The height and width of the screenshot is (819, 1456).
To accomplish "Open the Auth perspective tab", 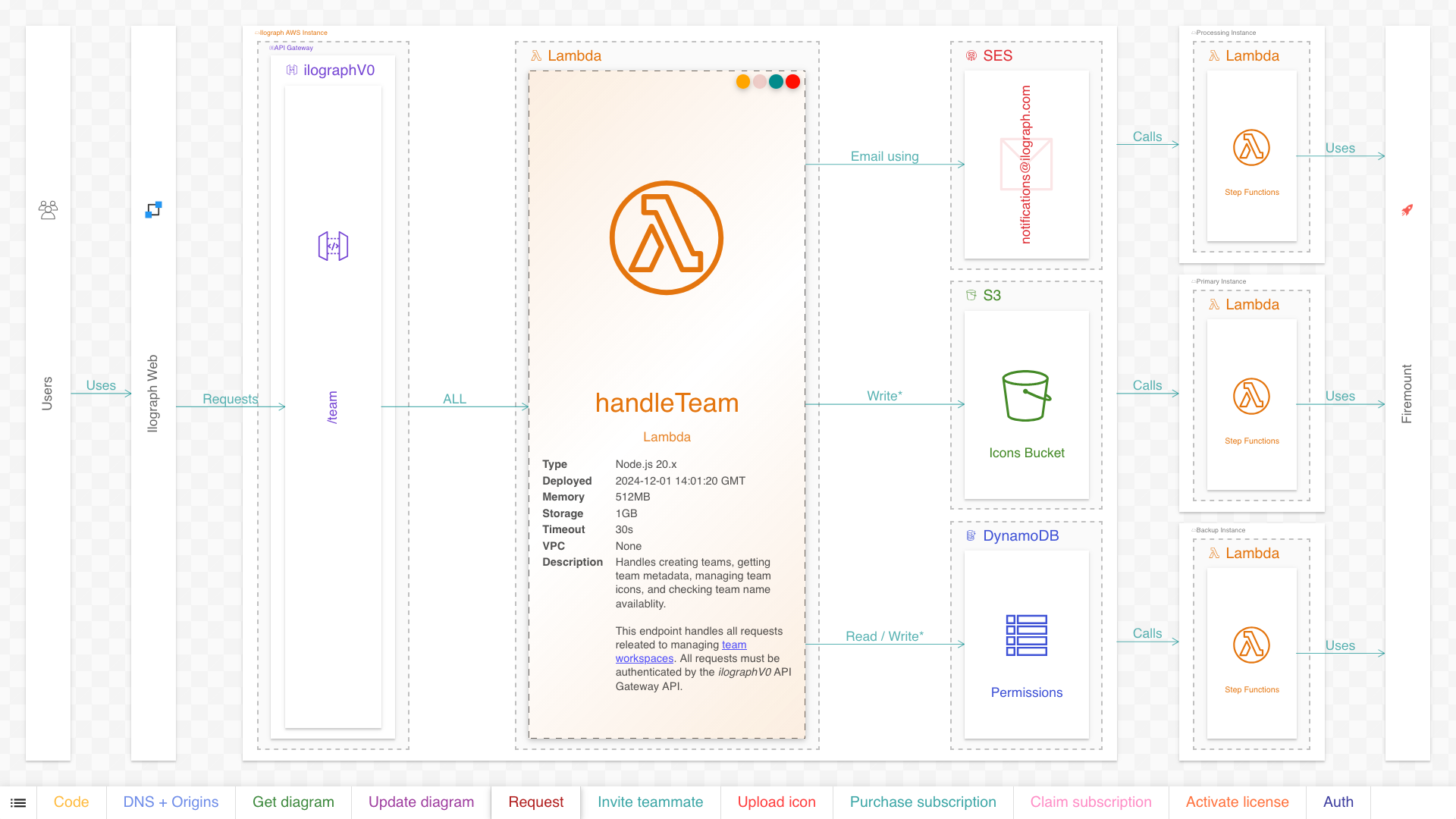I will coord(1338,802).
